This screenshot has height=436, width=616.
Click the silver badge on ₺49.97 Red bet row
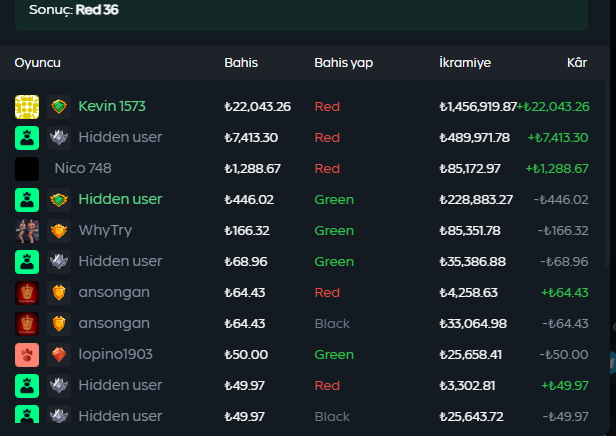pos(59,386)
